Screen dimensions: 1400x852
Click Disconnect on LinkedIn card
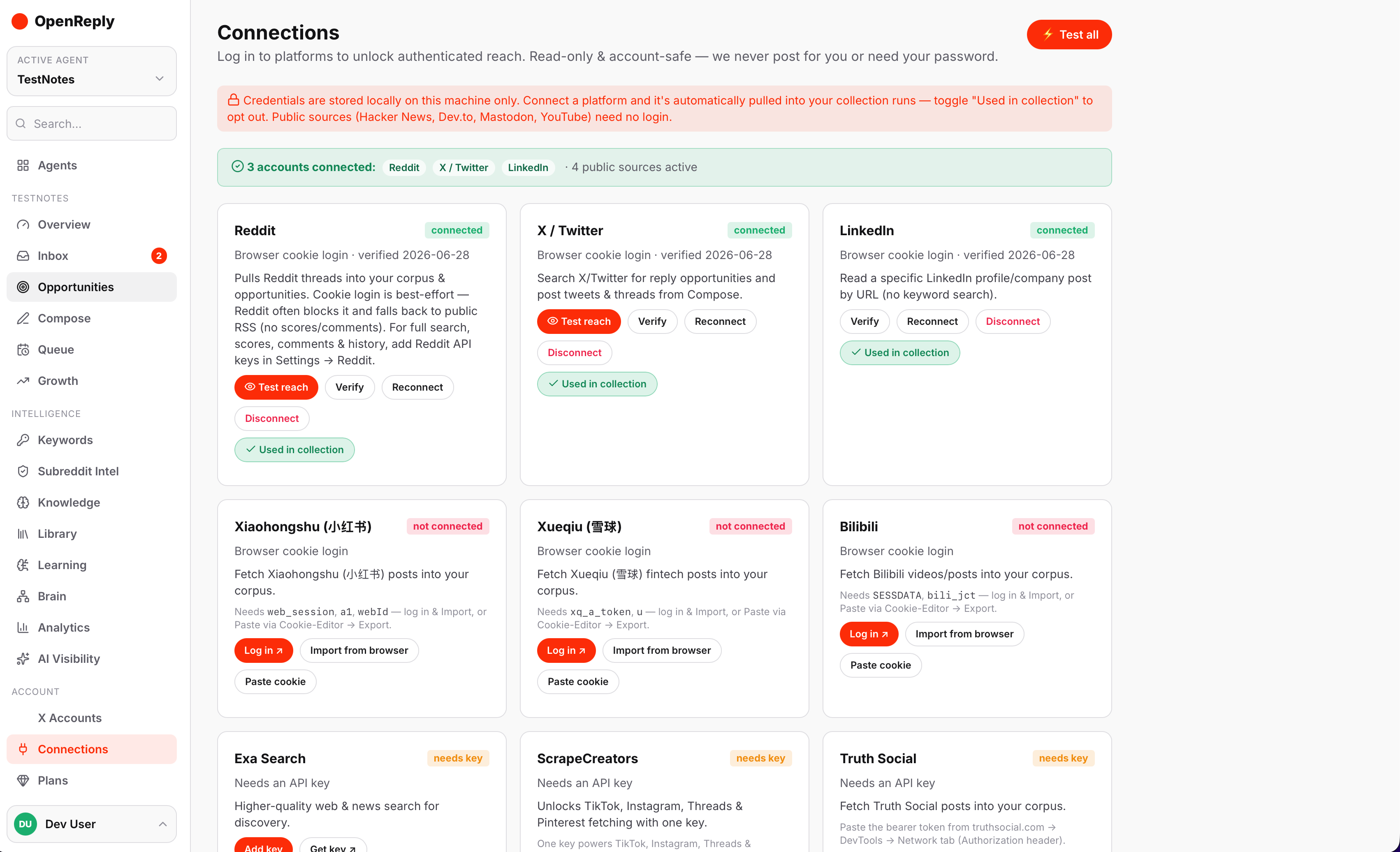(1013, 322)
